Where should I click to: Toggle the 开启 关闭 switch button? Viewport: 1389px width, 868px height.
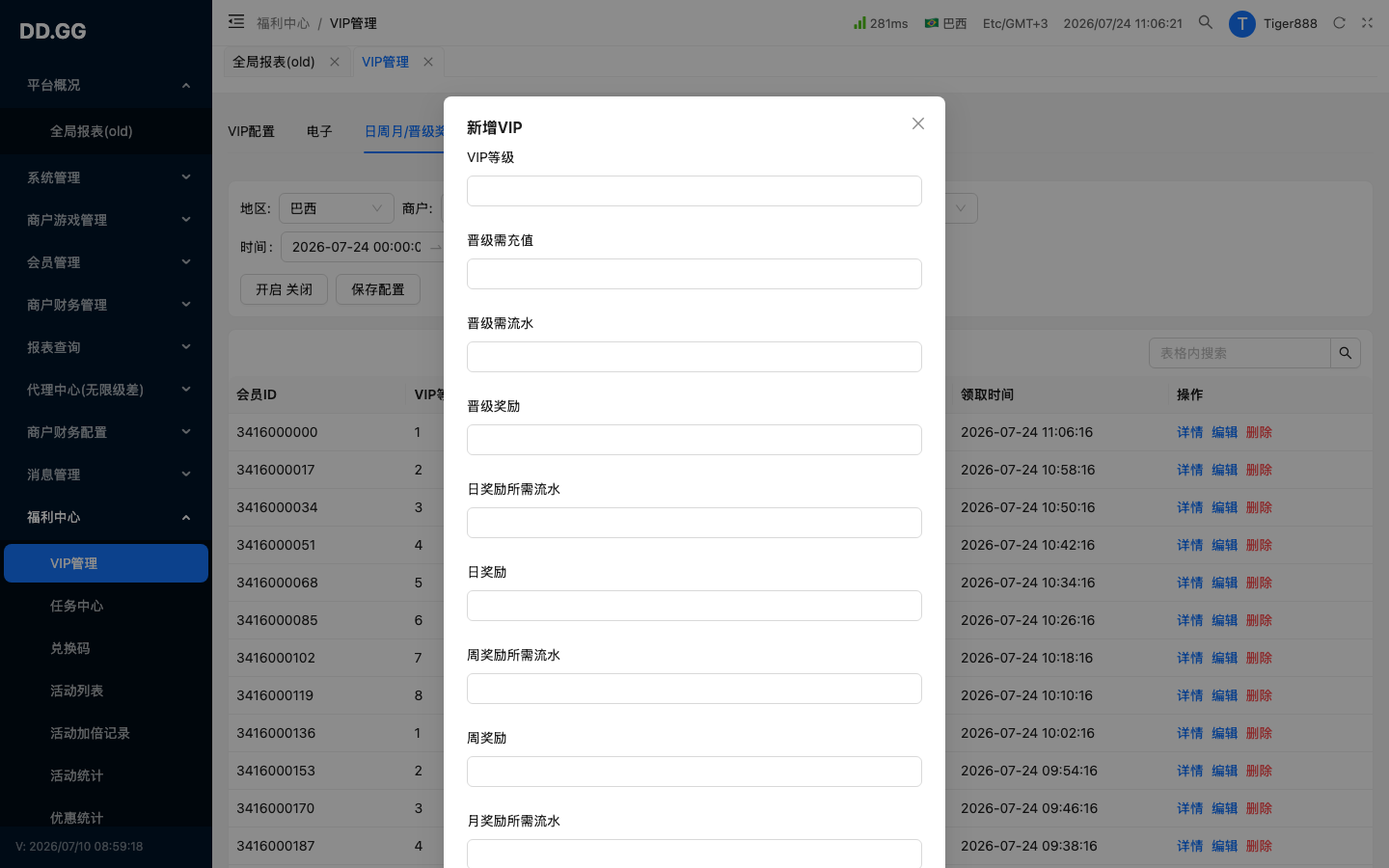pyautogui.click(x=284, y=289)
